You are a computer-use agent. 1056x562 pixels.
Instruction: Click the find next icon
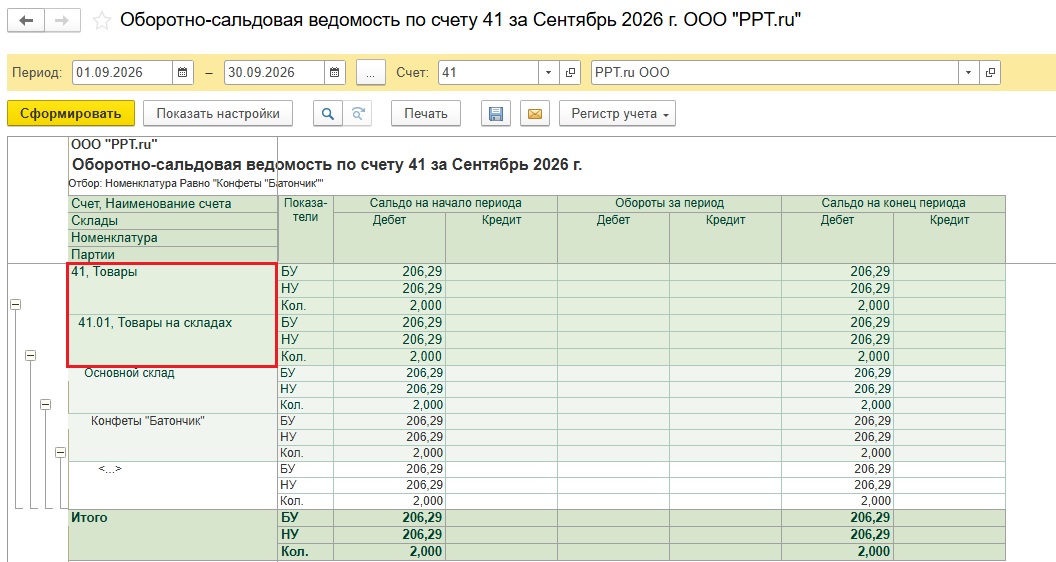point(358,114)
